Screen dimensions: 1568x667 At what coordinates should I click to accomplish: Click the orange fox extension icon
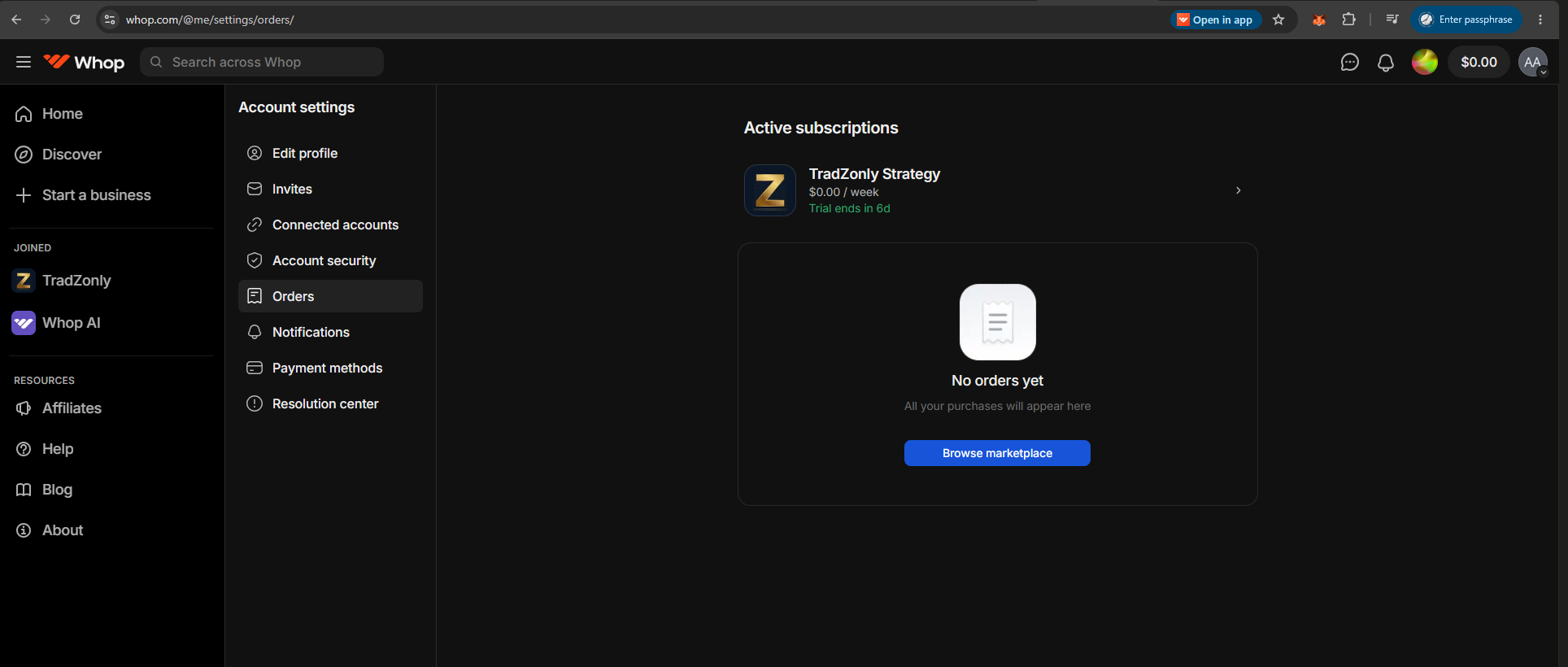(x=1319, y=20)
